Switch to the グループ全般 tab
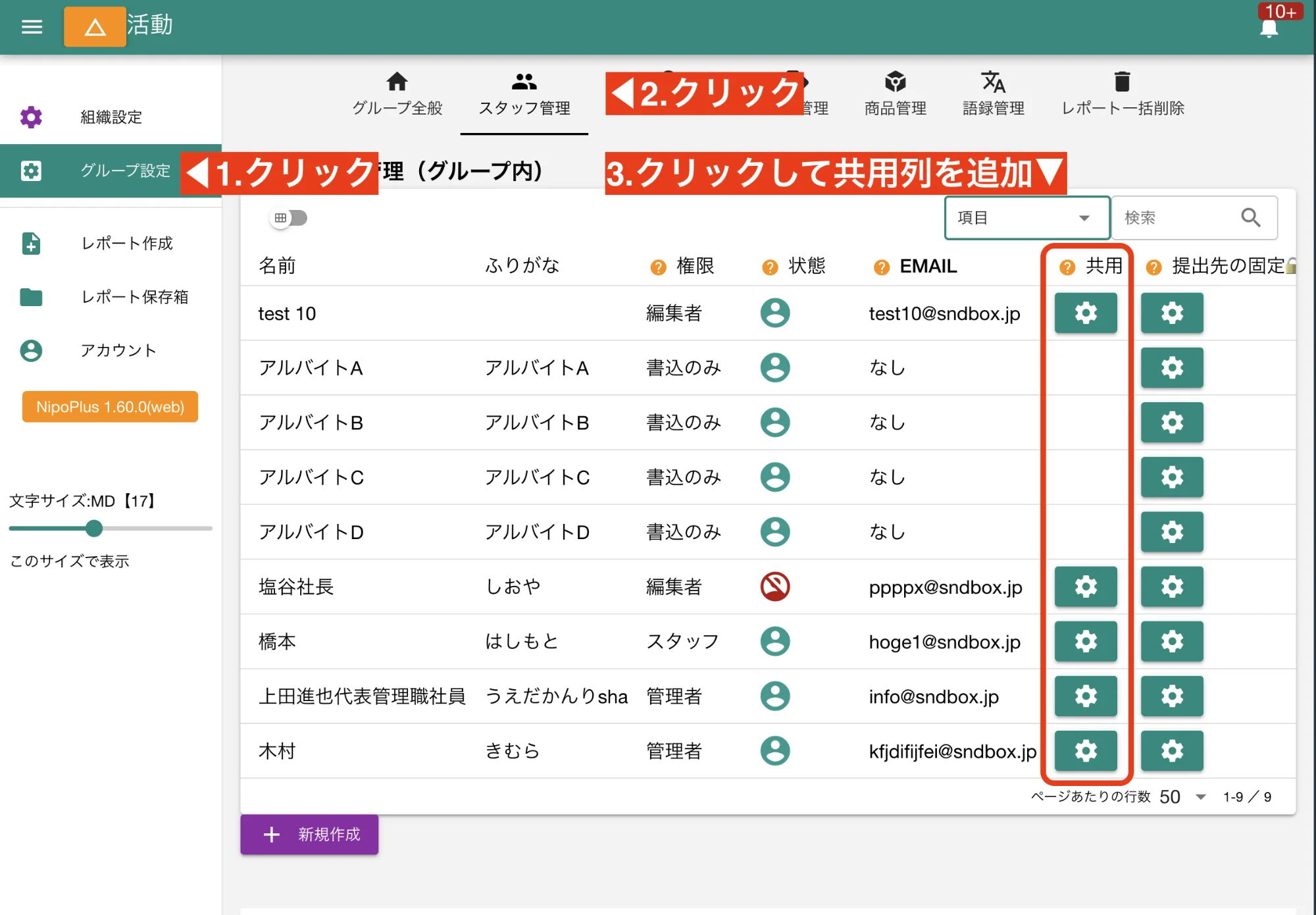This screenshot has width=1316, height=915. [x=397, y=92]
